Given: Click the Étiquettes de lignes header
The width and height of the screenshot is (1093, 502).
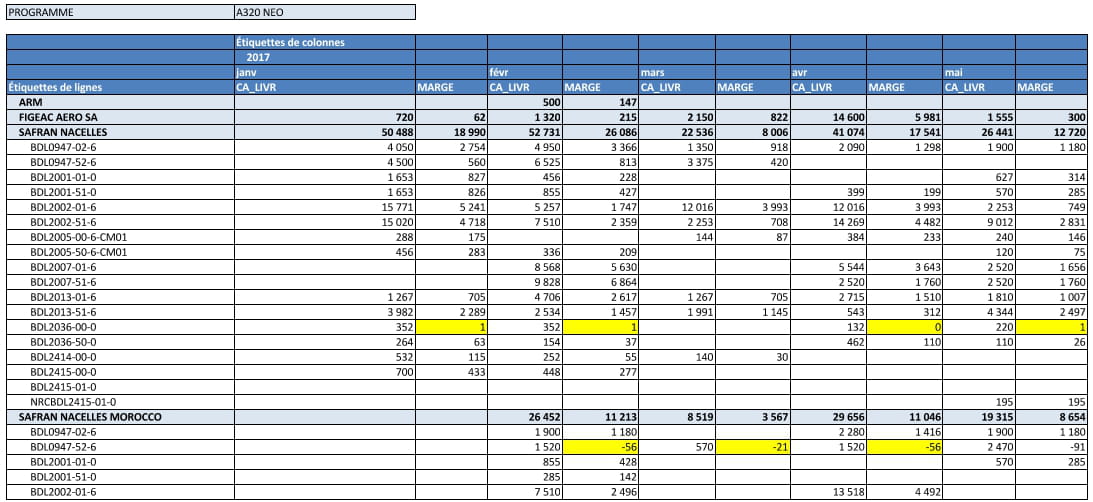Looking at the screenshot, I should [x=121, y=87].
